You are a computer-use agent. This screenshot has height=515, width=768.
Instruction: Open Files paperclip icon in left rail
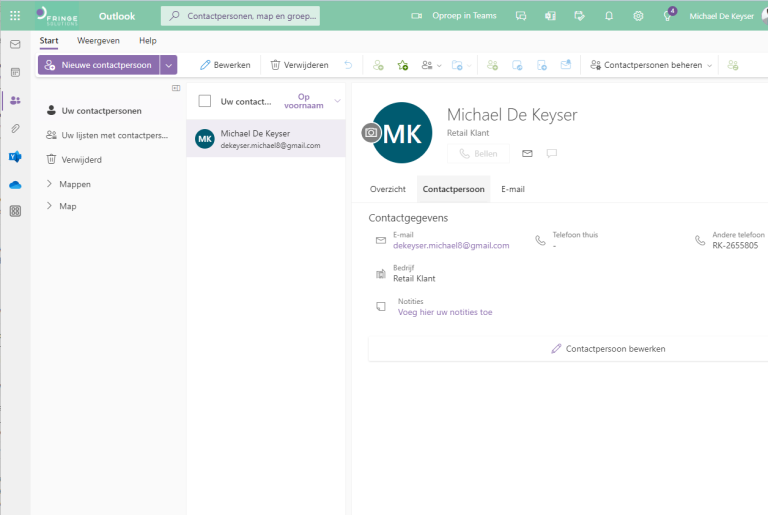(15, 128)
